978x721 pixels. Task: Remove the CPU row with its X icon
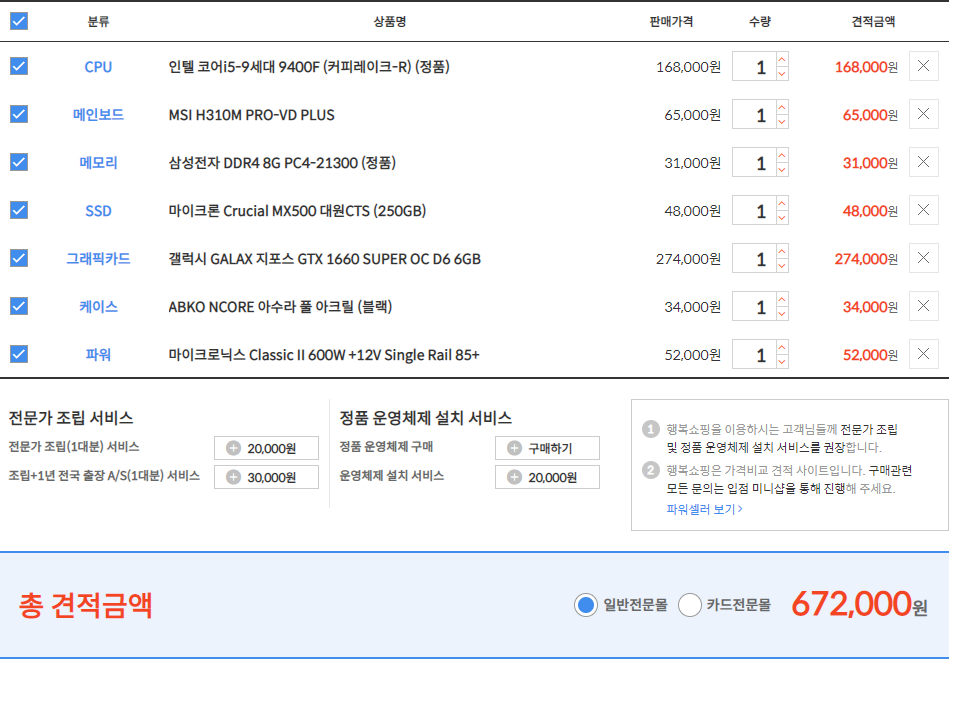(924, 66)
